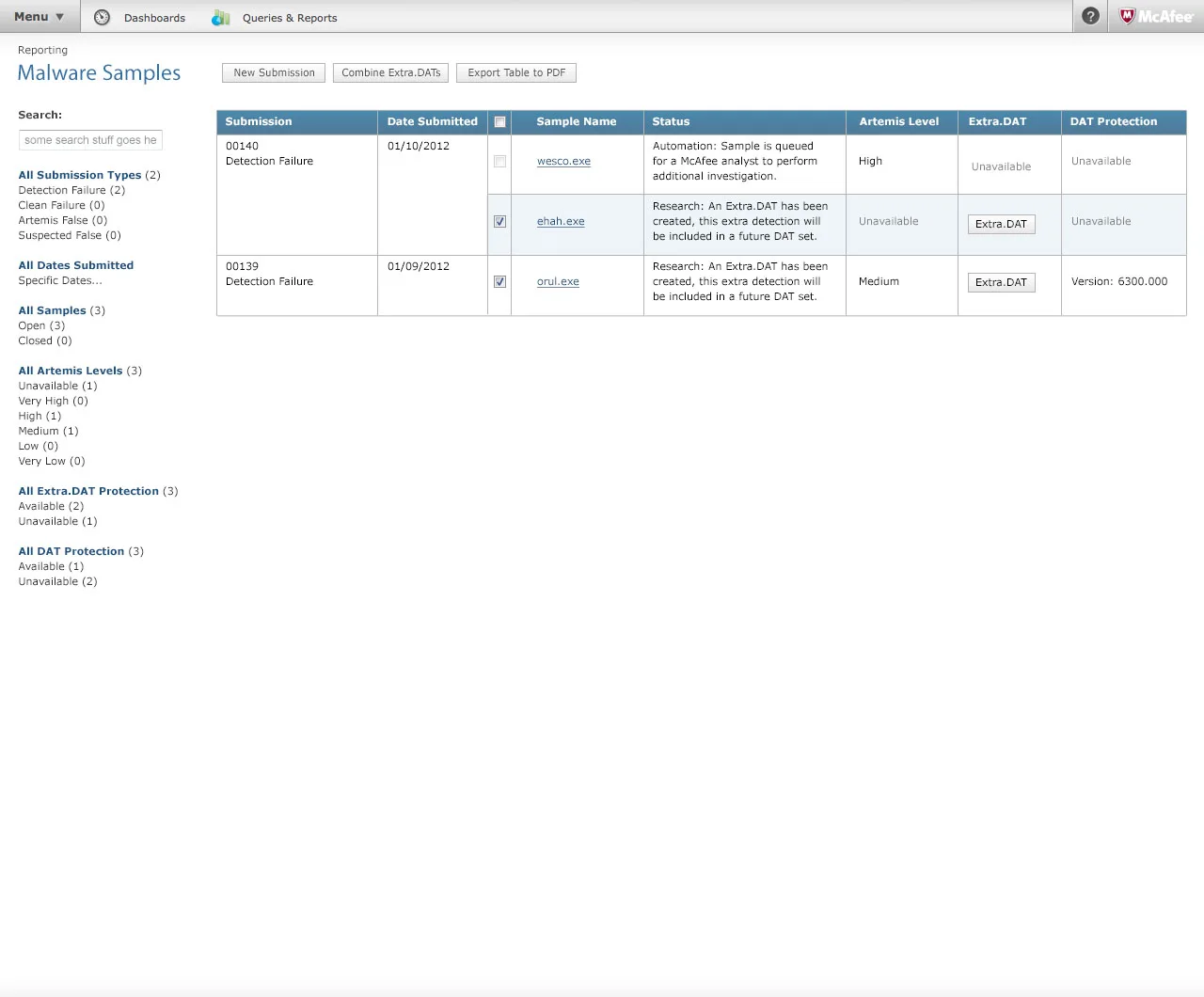Click New Submission button
Image resolution: width=1204 pixels, height=997 pixels.
pyautogui.click(x=274, y=72)
